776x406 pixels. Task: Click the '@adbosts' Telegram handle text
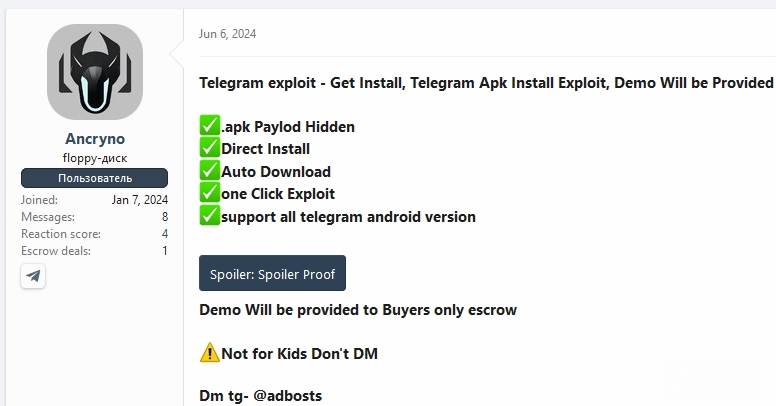(x=288, y=396)
